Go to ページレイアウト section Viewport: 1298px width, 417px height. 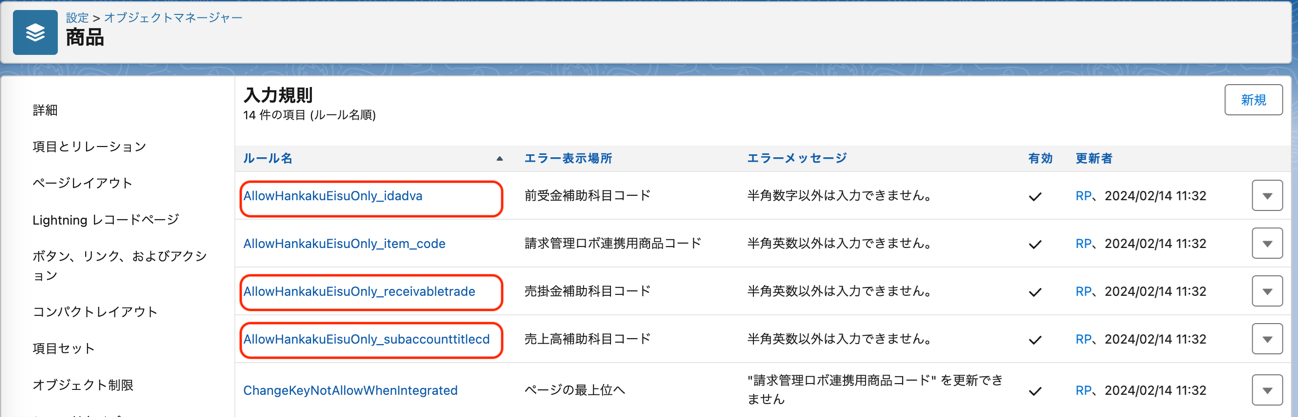(x=82, y=183)
